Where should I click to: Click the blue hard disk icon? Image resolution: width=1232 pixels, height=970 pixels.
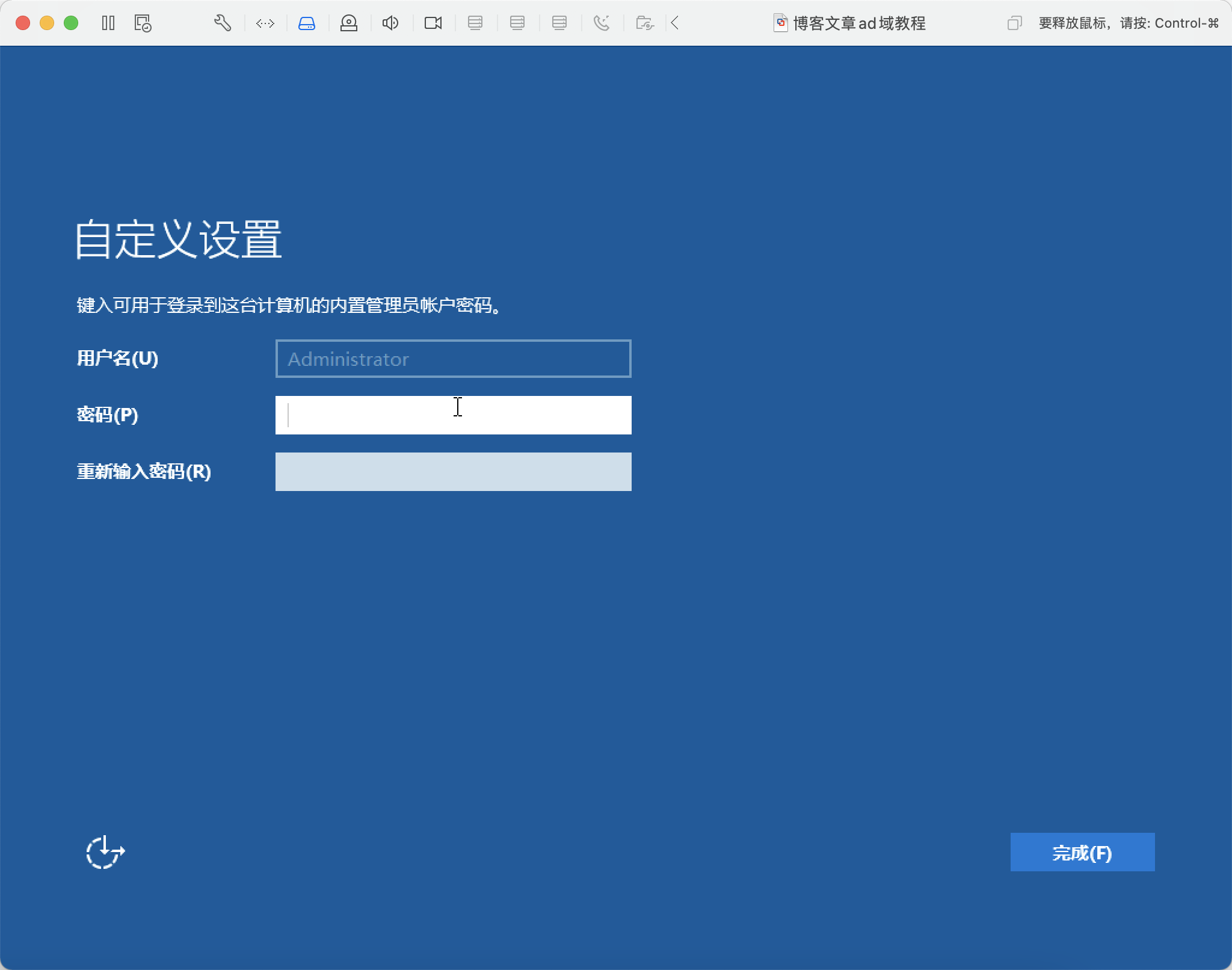(x=307, y=23)
